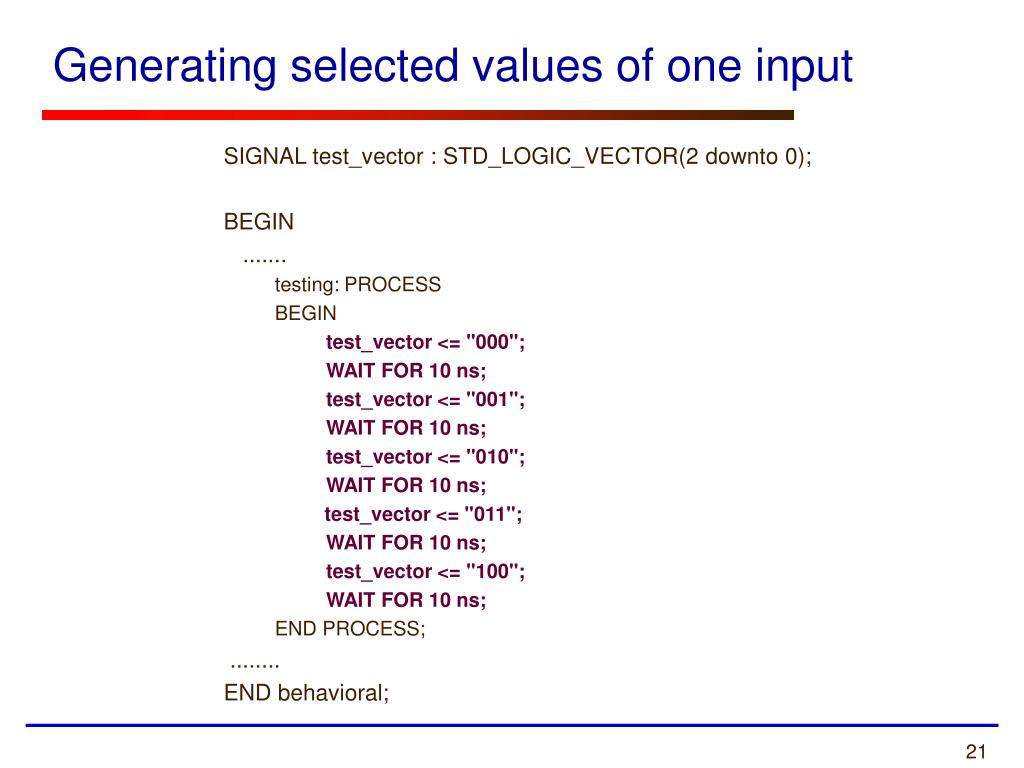1024x768 pixels.
Task: Click the red gradient bar under the title
Action: (x=417, y=115)
